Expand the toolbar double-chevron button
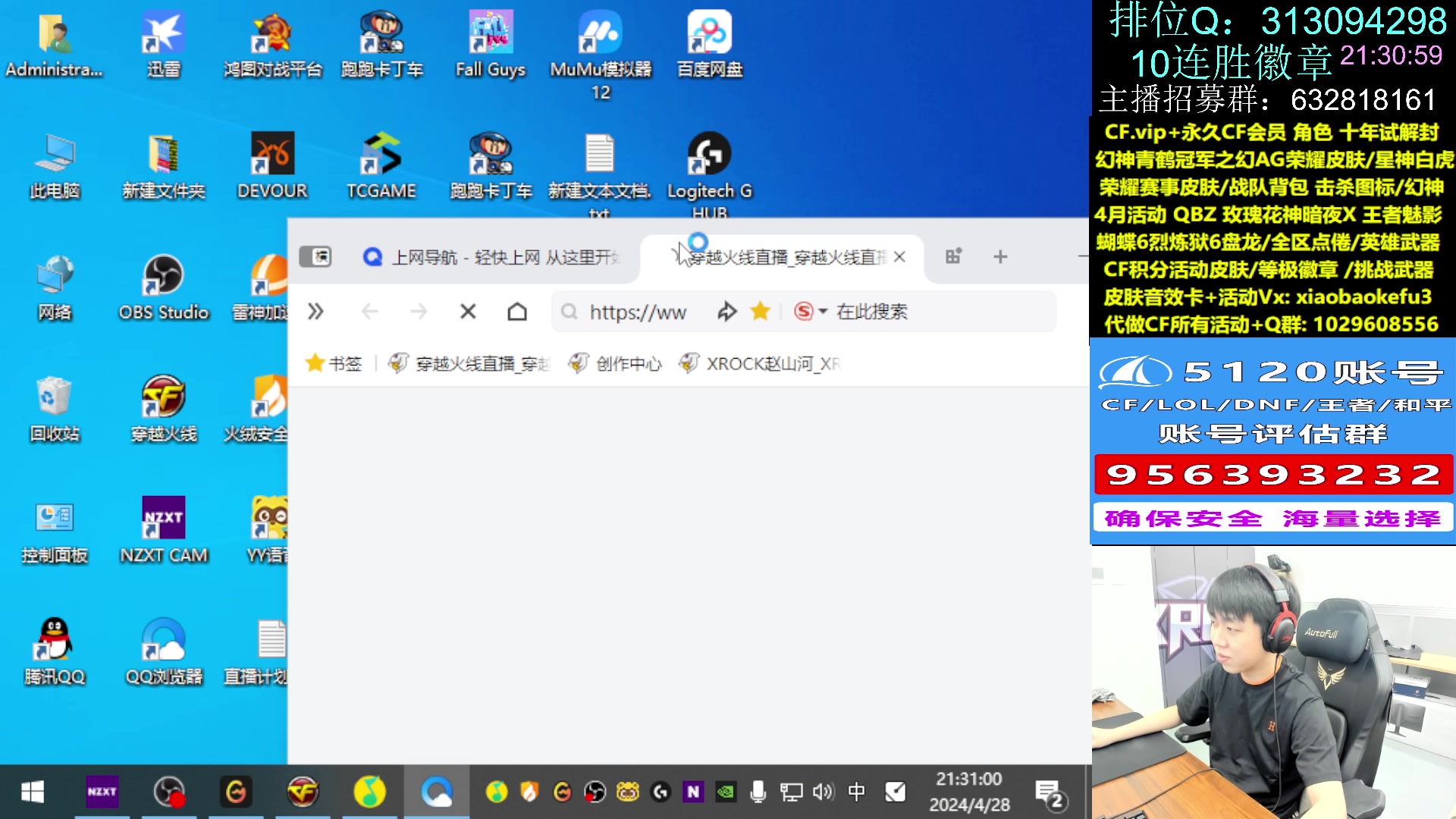 [x=315, y=312]
